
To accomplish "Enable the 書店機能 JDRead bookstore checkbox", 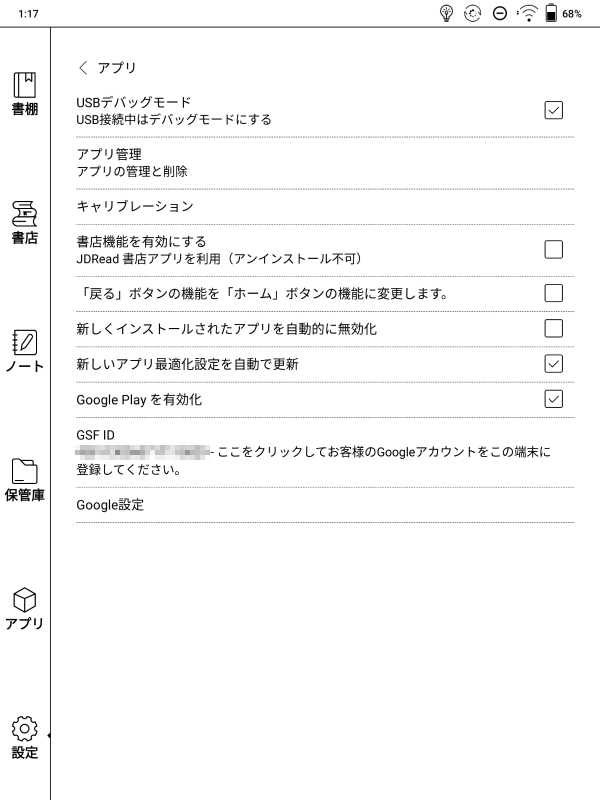I will (555, 248).
